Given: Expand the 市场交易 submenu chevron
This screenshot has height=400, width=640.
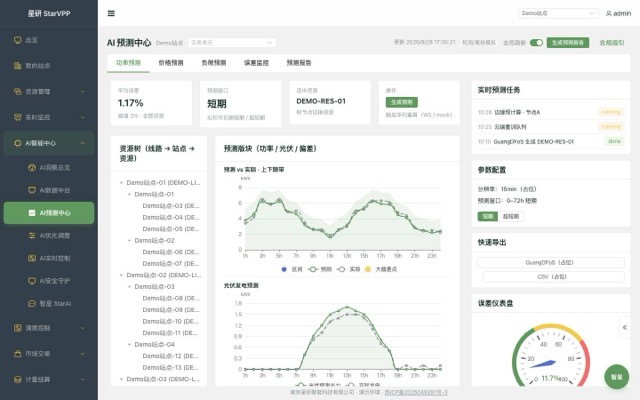Looking at the screenshot, I should (83, 354).
